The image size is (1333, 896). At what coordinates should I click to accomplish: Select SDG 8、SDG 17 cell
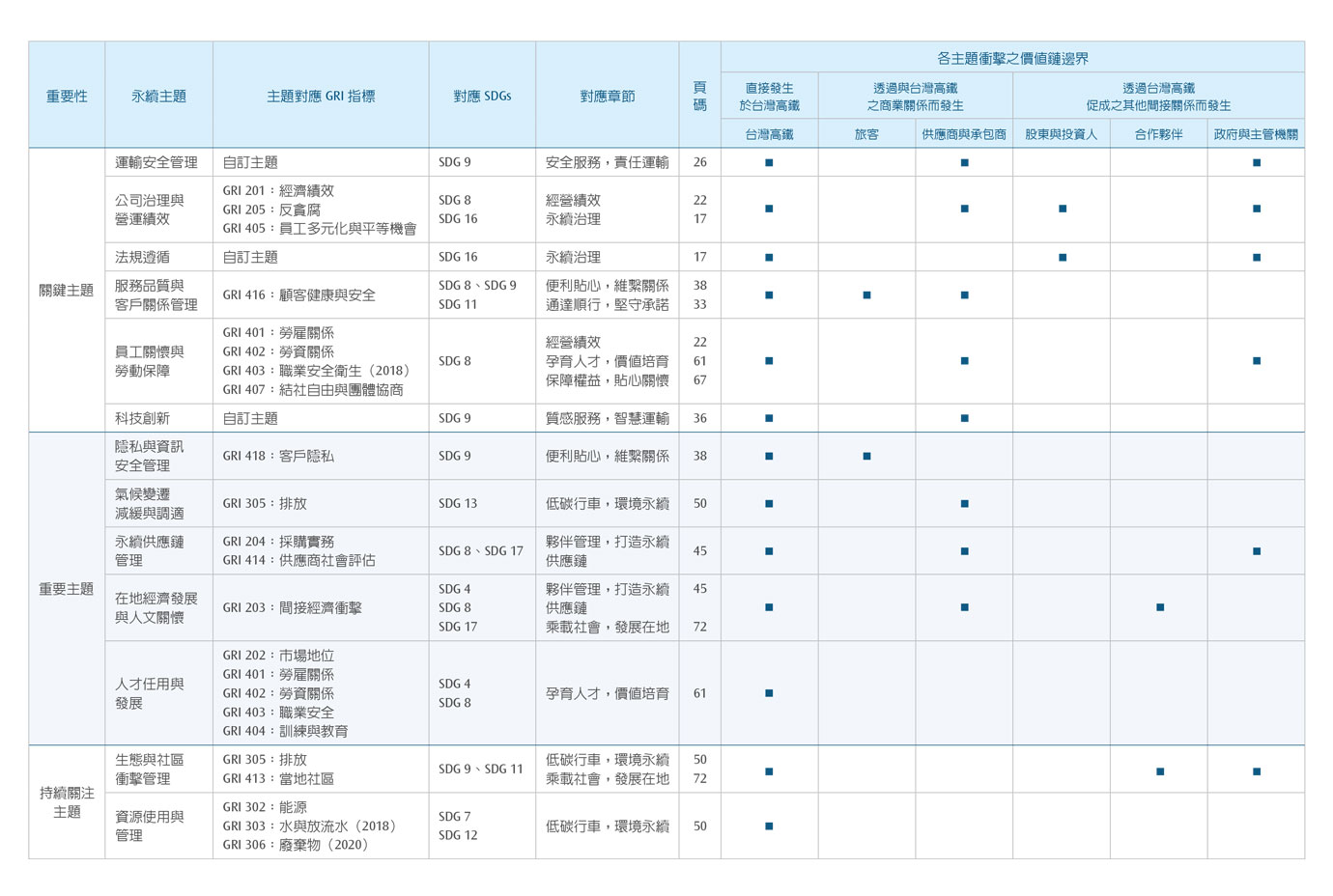coord(482,550)
